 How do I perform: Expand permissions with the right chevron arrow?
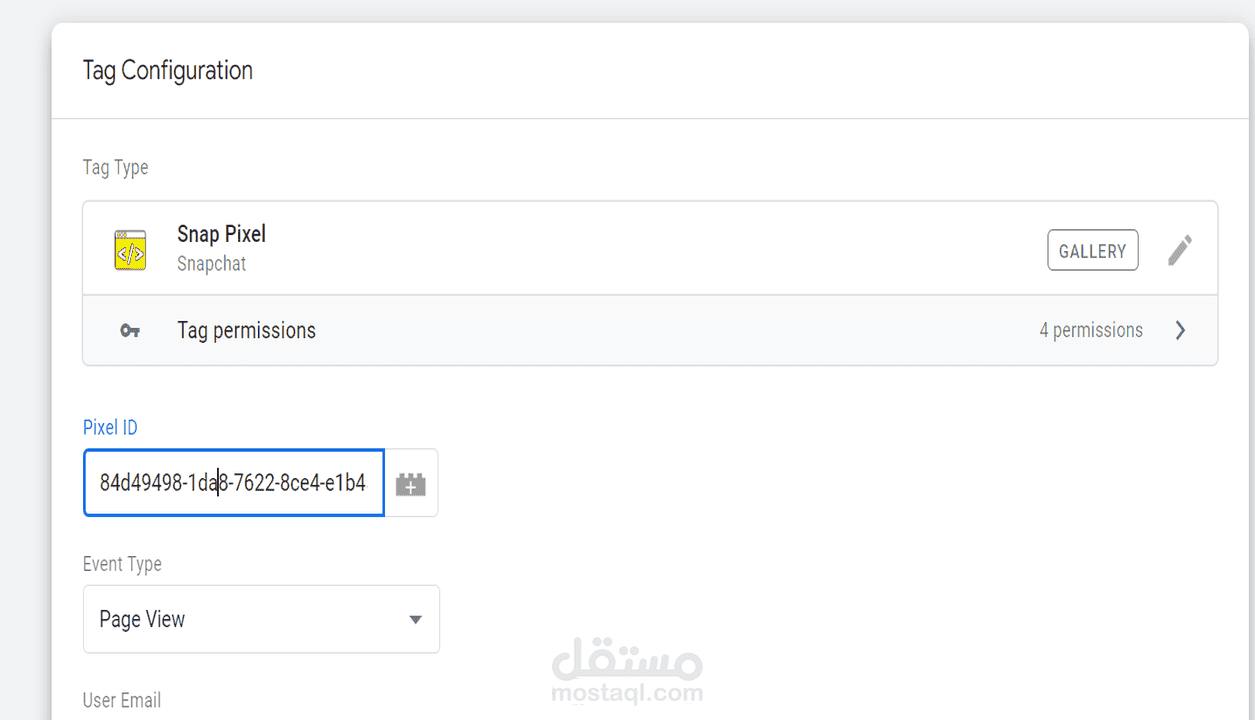[1180, 331]
